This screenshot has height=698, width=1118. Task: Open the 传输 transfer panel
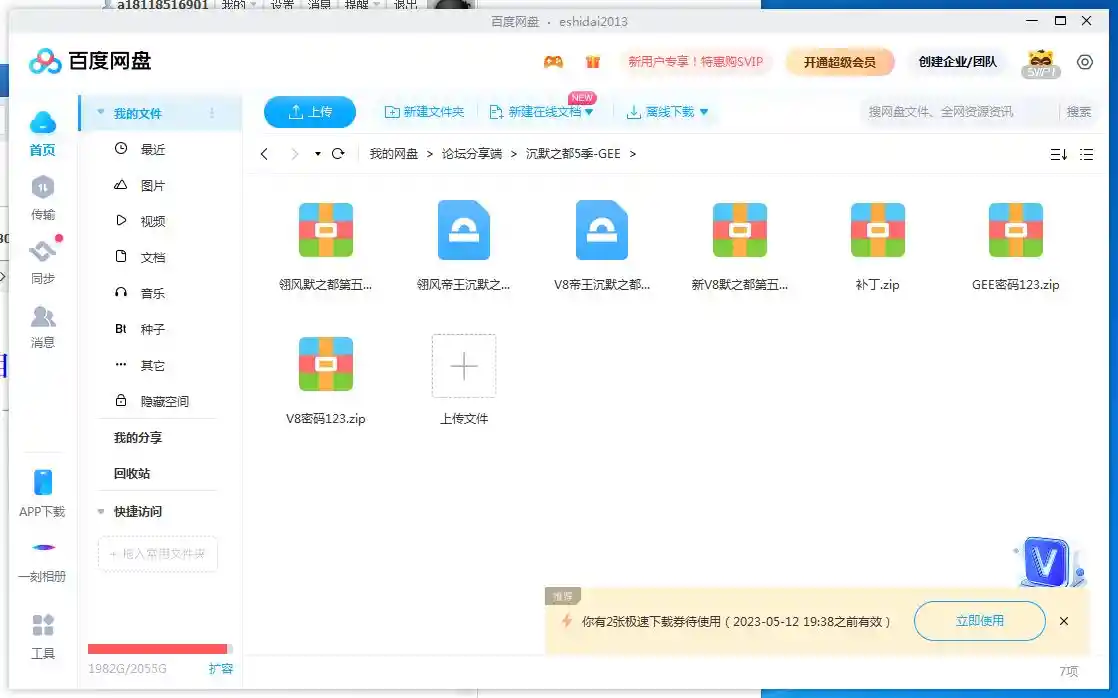pos(43,198)
